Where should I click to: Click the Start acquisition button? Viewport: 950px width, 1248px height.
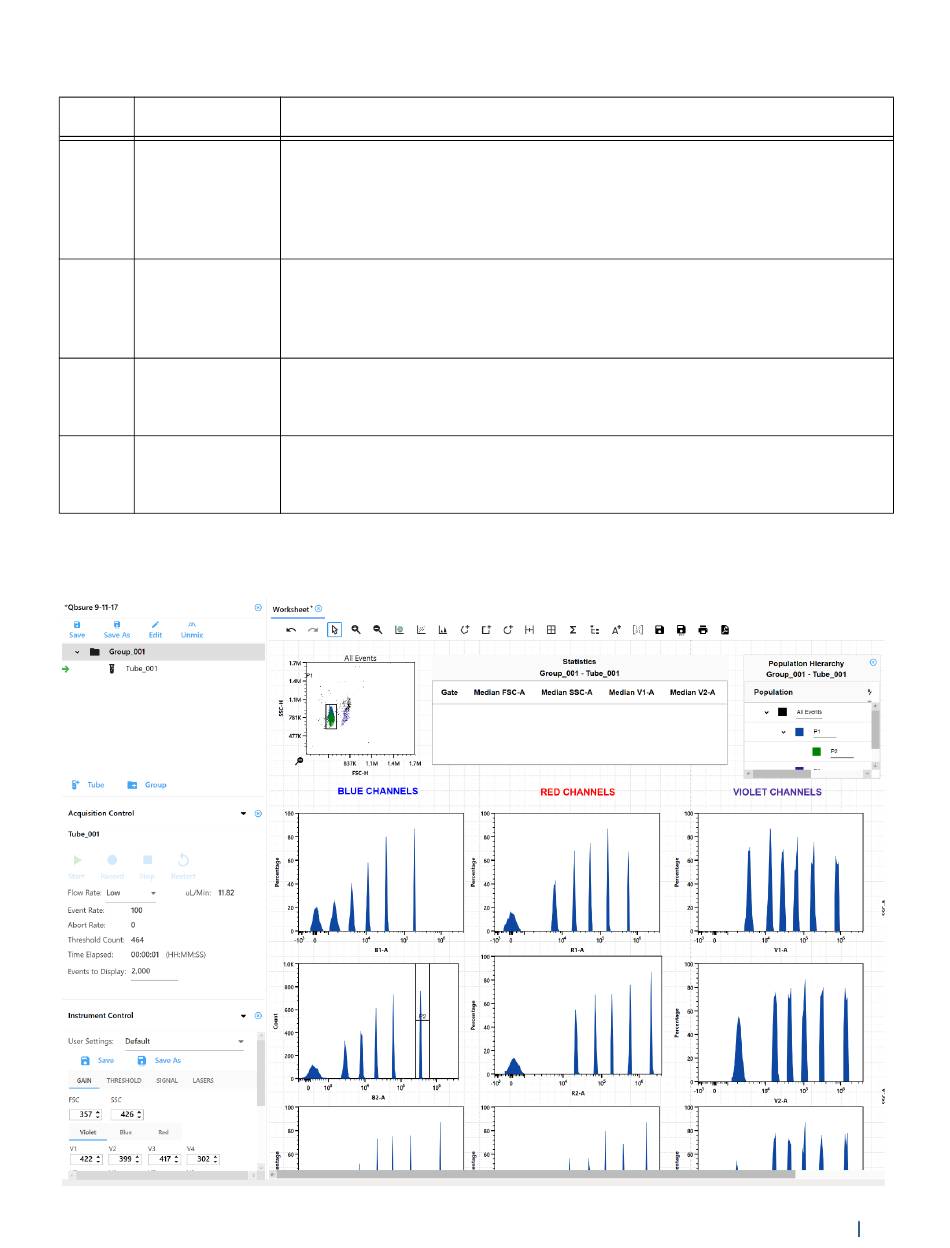coord(78,864)
